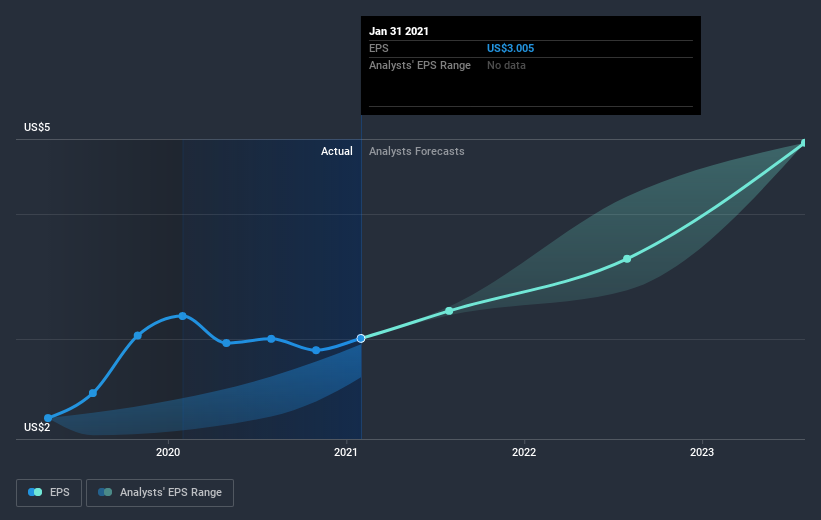Click the final 2023 forecast point at US$5
This screenshot has height=520, width=821.
pos(804,143)
